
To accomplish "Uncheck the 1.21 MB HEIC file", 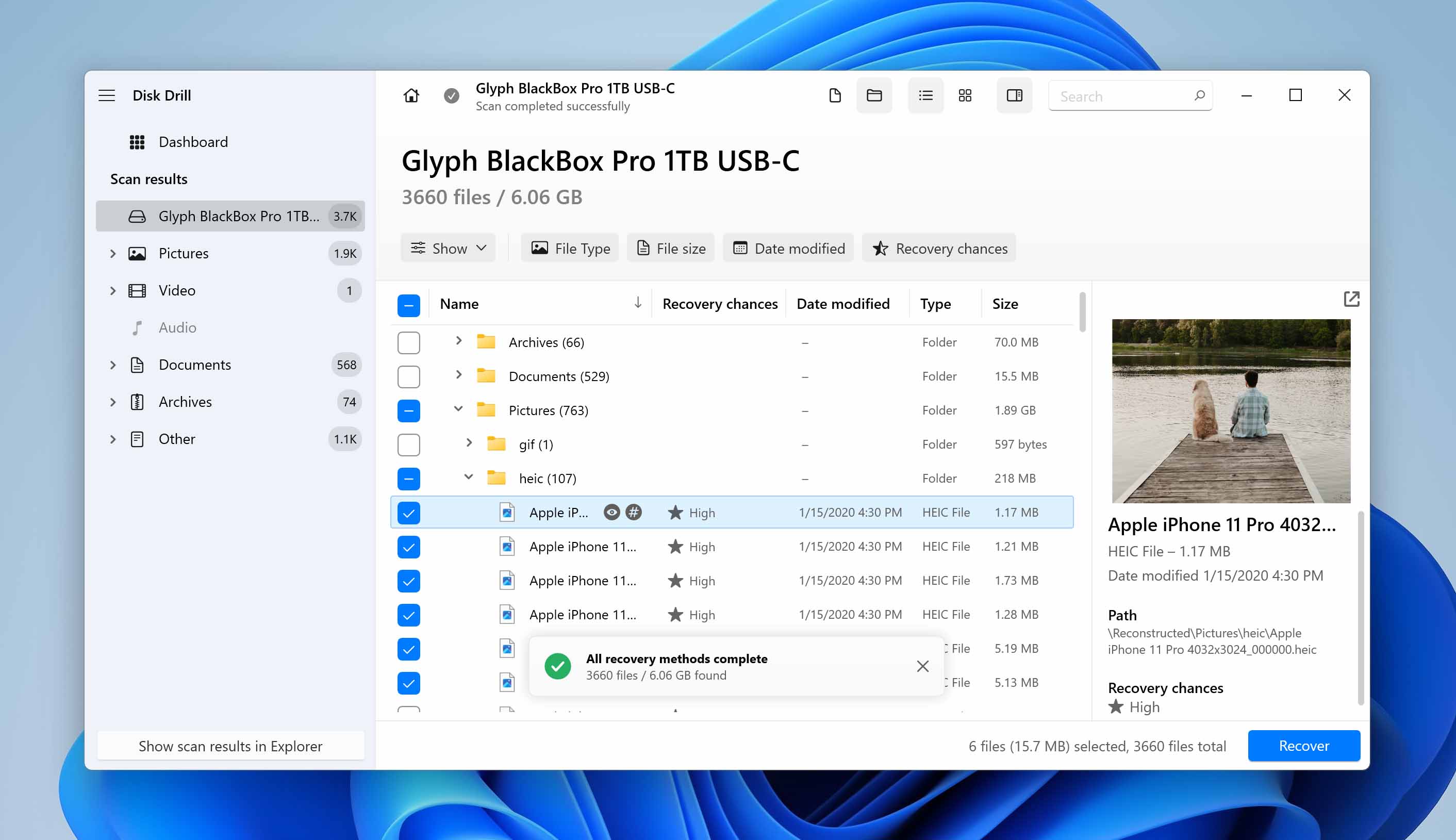I will [408, 547].
